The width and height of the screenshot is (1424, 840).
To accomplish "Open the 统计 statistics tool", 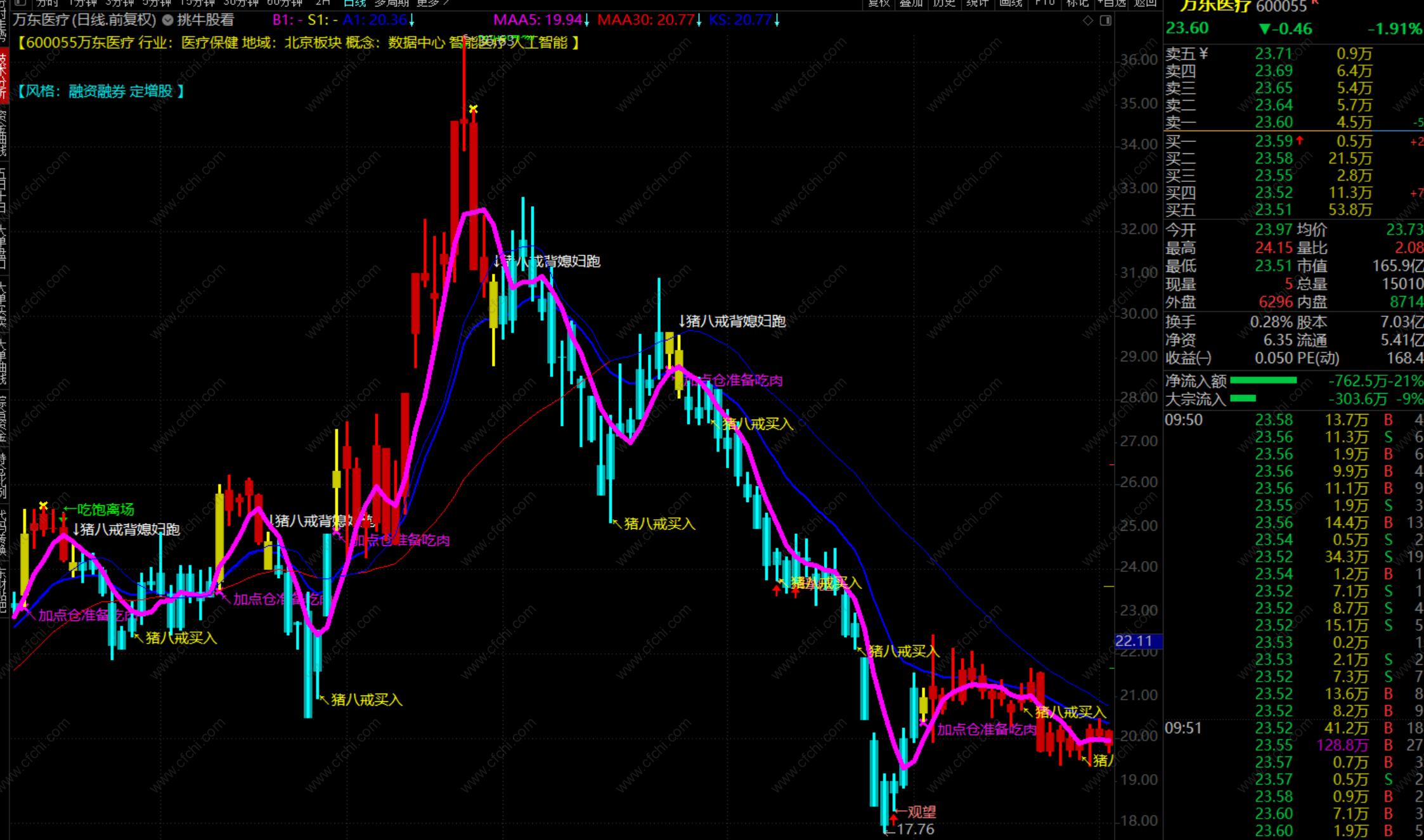I will (x=977, y=3).
